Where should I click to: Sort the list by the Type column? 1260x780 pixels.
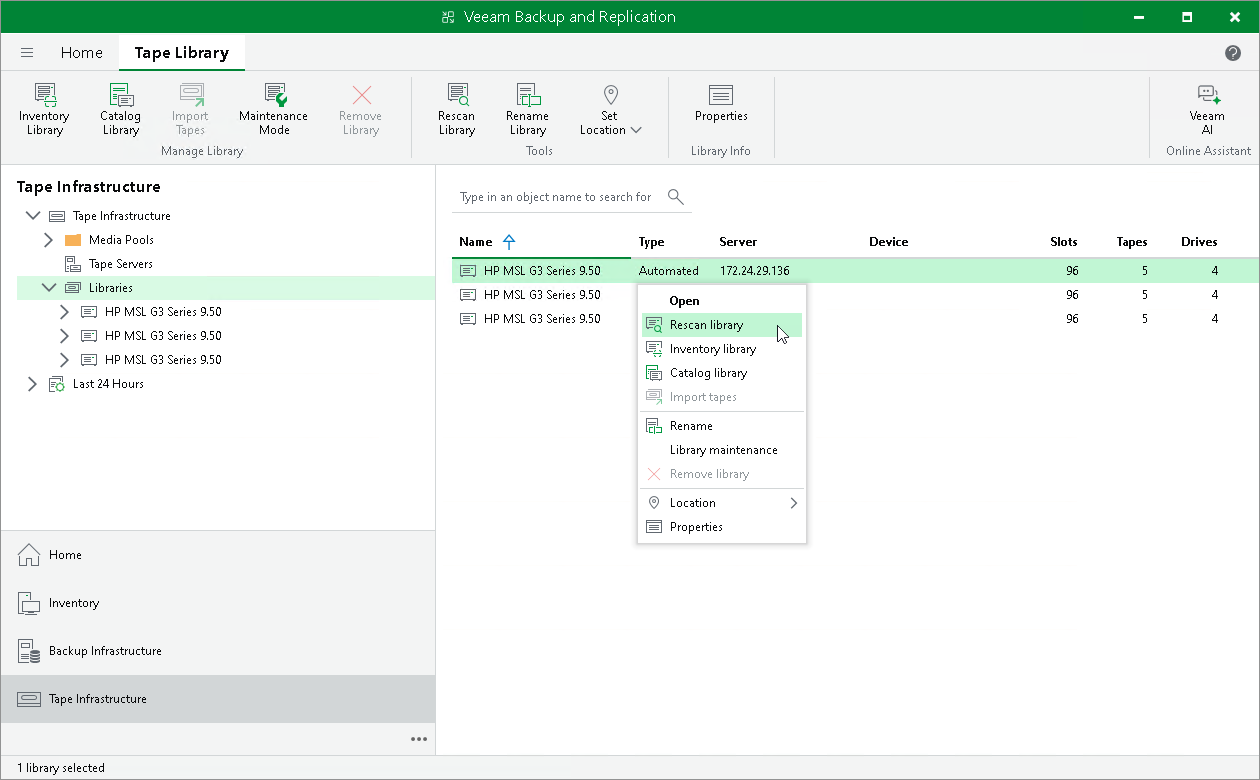pyautogui.click(x=651, y=242)
